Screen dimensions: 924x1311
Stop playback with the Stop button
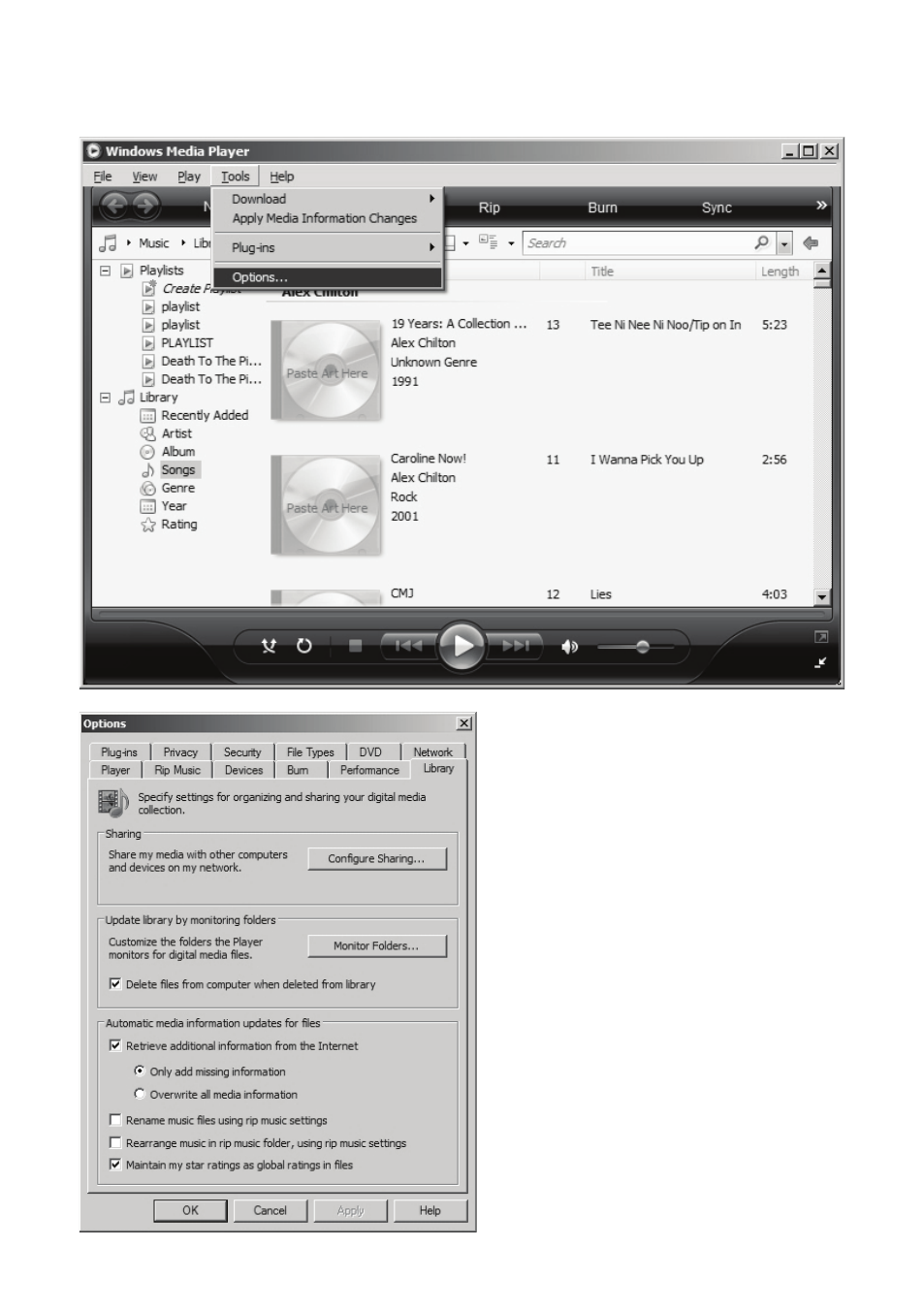click(355, 646)
